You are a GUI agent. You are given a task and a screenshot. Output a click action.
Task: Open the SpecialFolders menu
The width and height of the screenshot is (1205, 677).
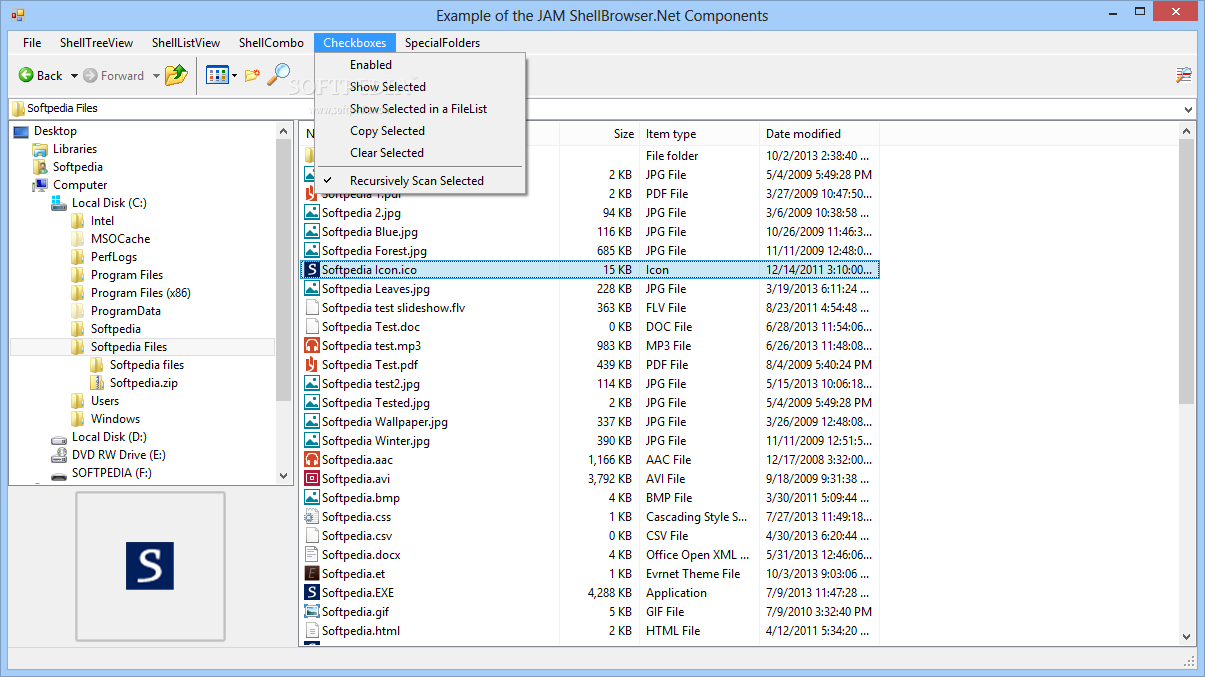(442, 43)
